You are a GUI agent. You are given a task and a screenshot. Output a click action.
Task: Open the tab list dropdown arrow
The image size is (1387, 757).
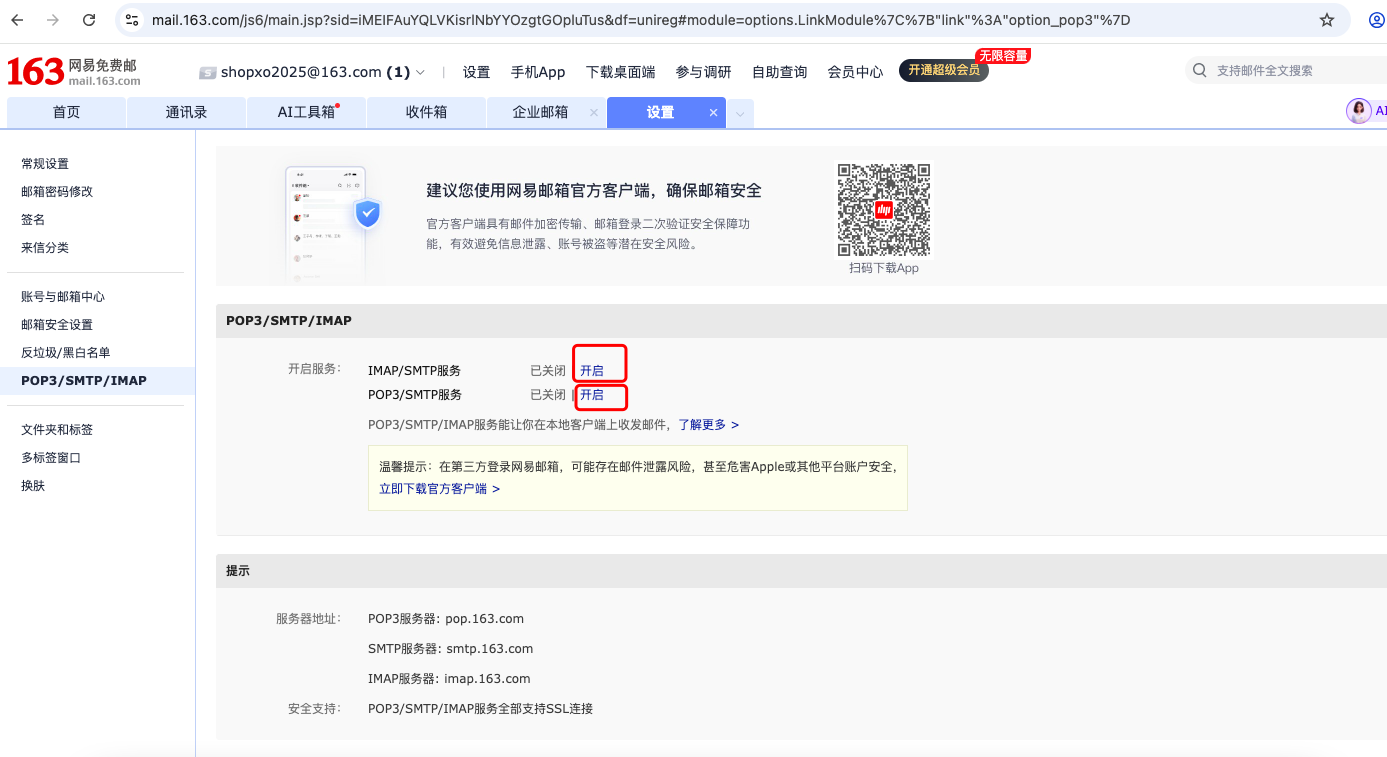click(x=740, y=114)
